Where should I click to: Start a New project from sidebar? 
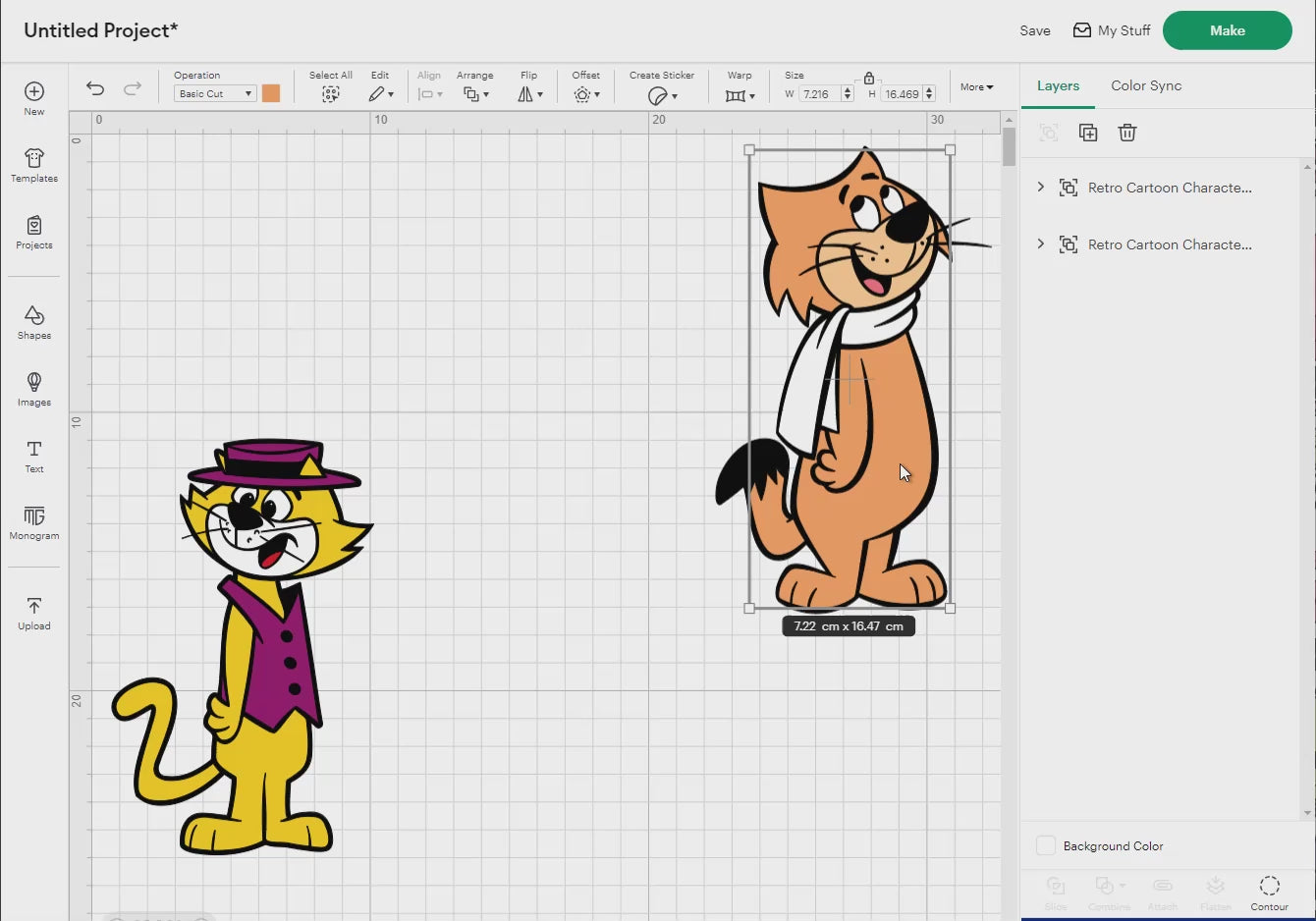pos(34,98)
